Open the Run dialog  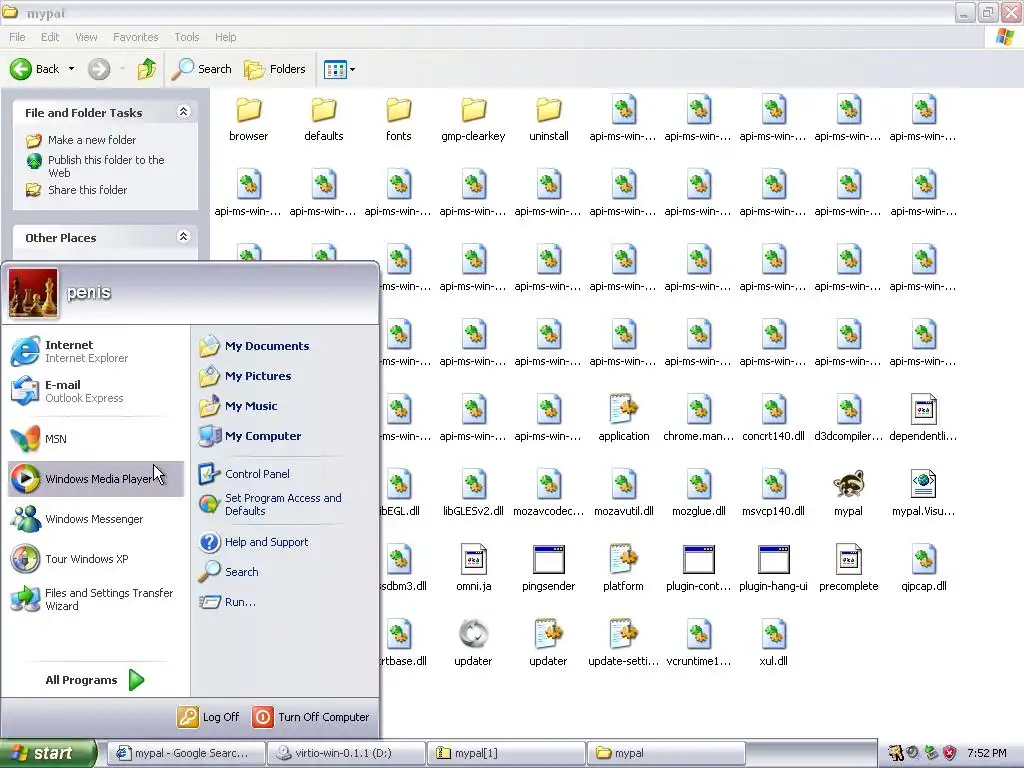point(227,602)
